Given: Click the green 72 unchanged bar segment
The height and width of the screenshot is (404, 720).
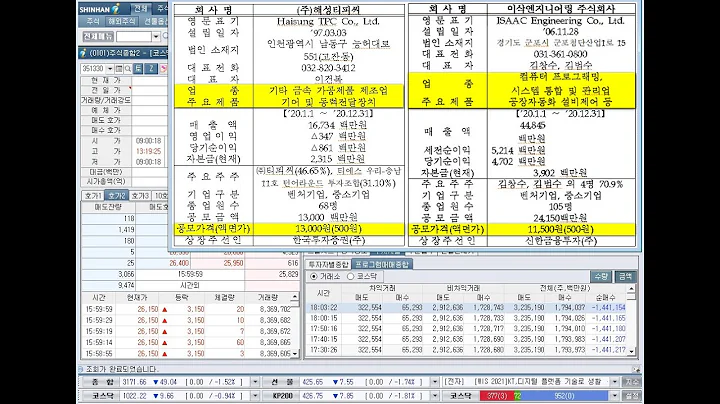Looking at the screenshot, I should [517, 396].
